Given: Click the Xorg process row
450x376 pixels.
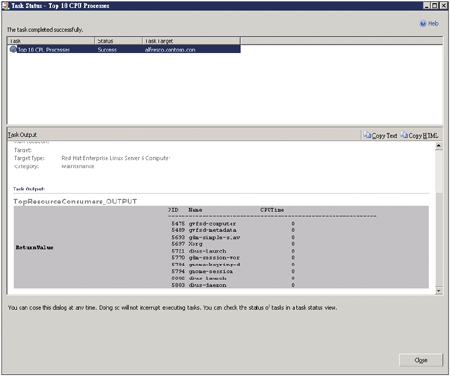Looking at the screenshot, I should [233, 244].
